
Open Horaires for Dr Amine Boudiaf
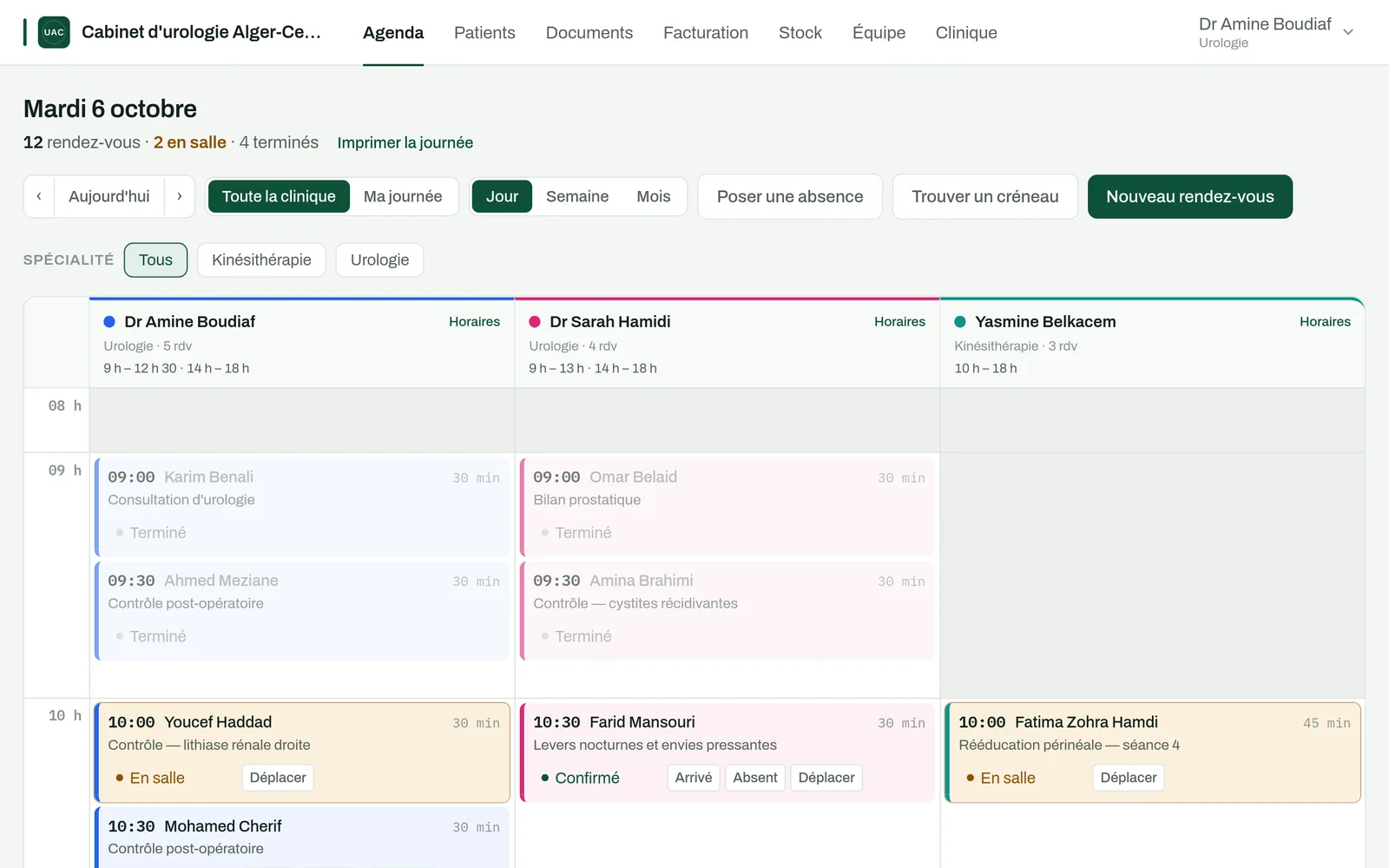pos(474,322)
